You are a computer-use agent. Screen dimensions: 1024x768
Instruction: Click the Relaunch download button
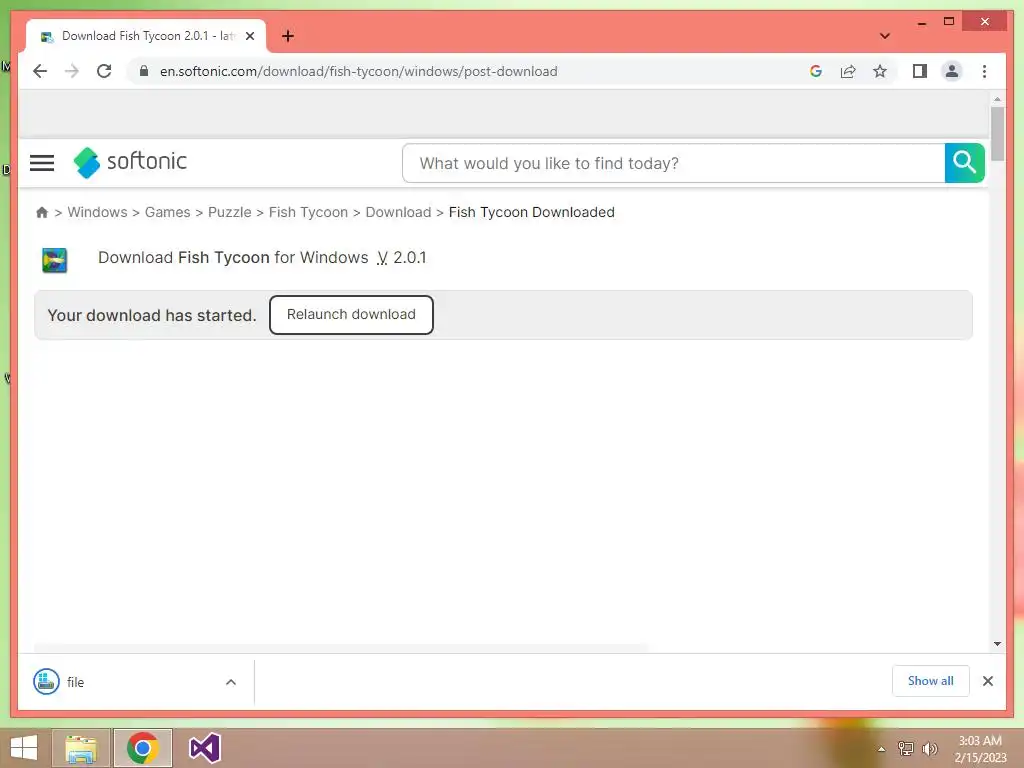(351, 315)
